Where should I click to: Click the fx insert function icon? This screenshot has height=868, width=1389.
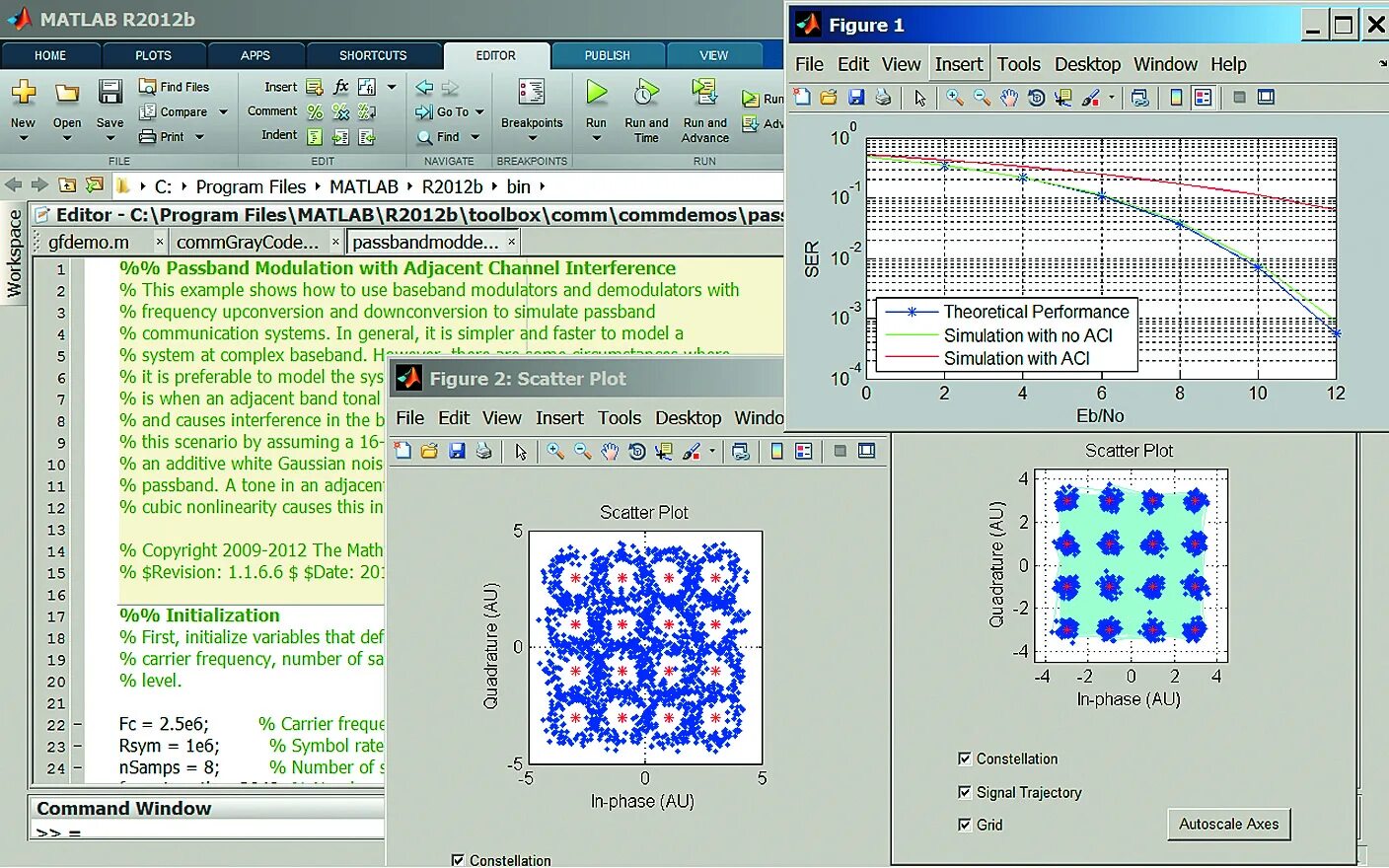tap(340, 86)
